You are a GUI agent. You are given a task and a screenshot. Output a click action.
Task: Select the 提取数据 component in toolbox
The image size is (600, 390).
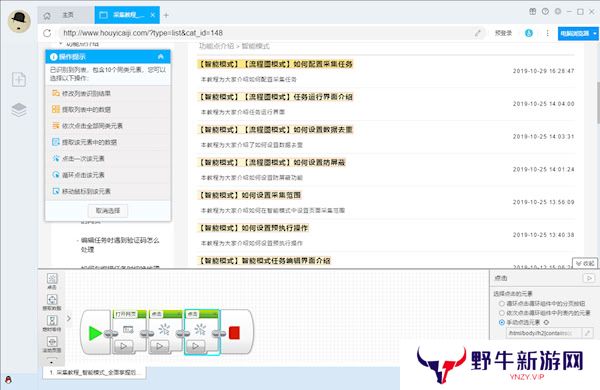point(52,302)
